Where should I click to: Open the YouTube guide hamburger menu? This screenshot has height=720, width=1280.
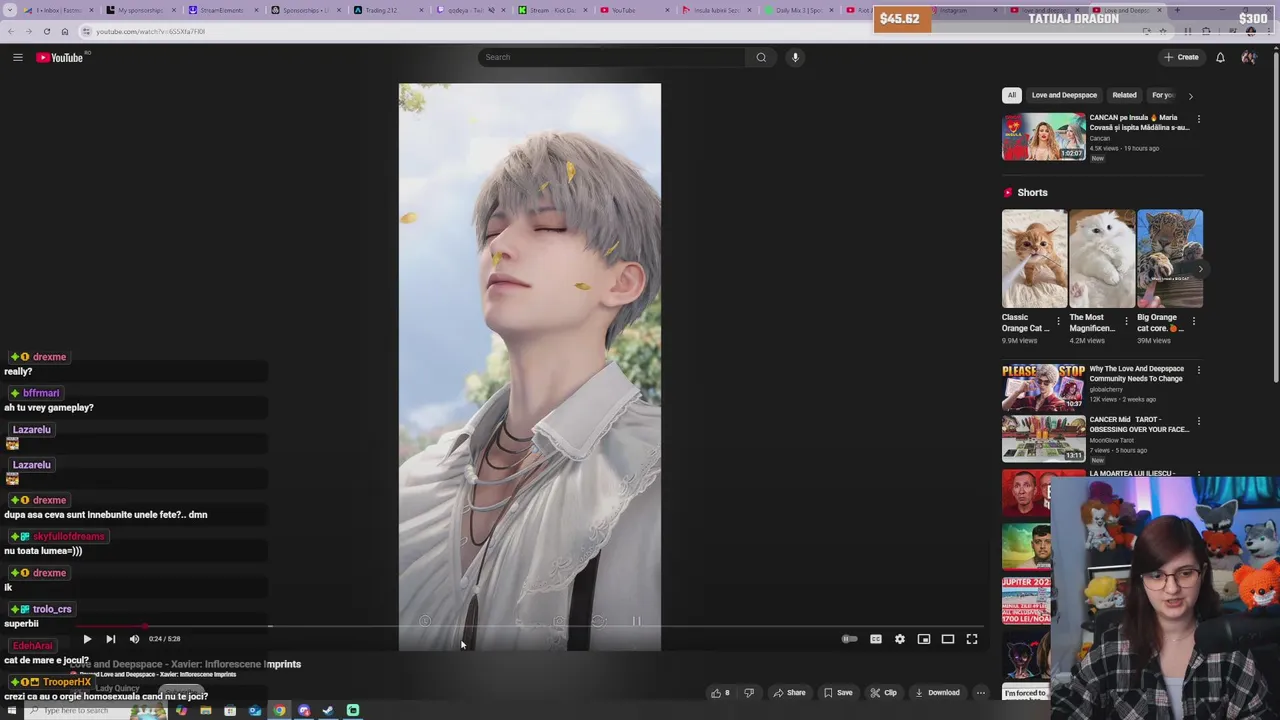tap(17, 57)
